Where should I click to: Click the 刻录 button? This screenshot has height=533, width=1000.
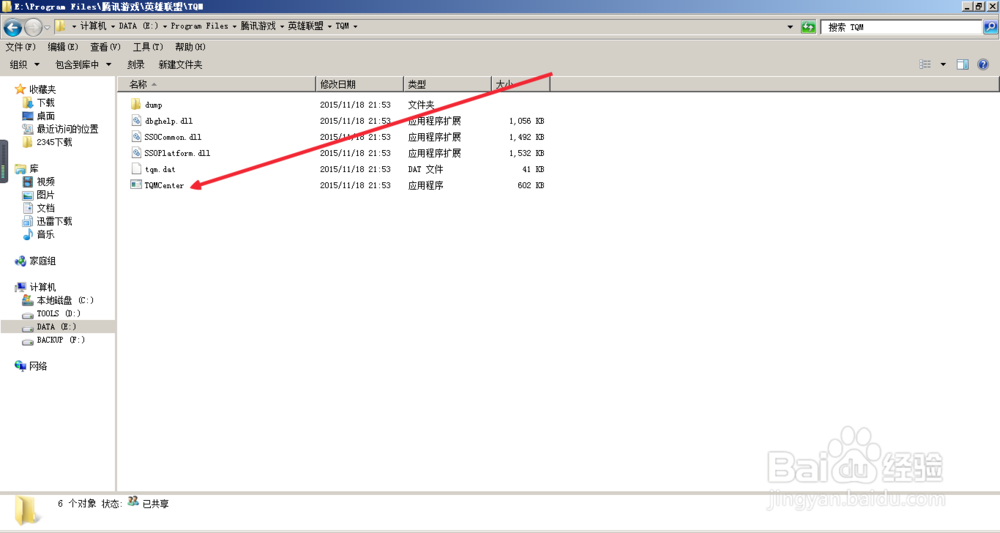[136, 64]
